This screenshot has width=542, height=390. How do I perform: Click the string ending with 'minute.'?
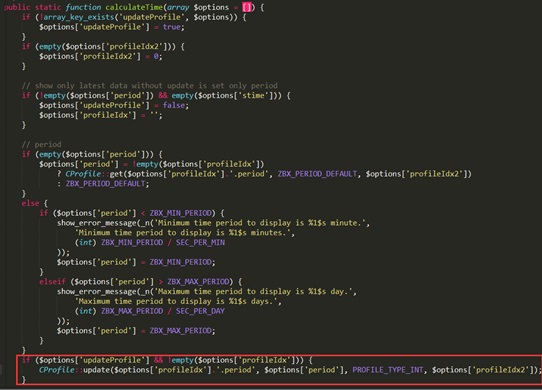click(259, 223)
